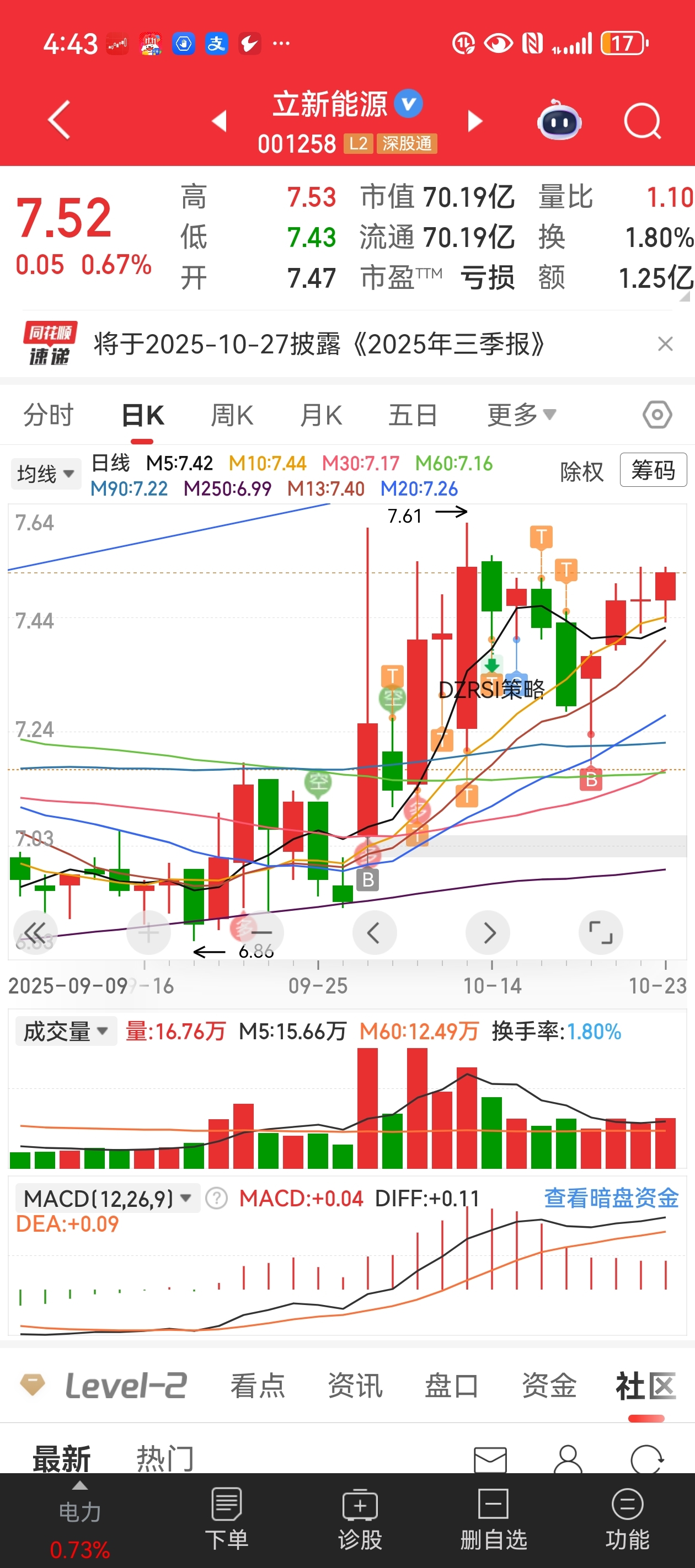Zoom in chart with plus button
This screenshot has height=1568, width=695.
(148, 932)
